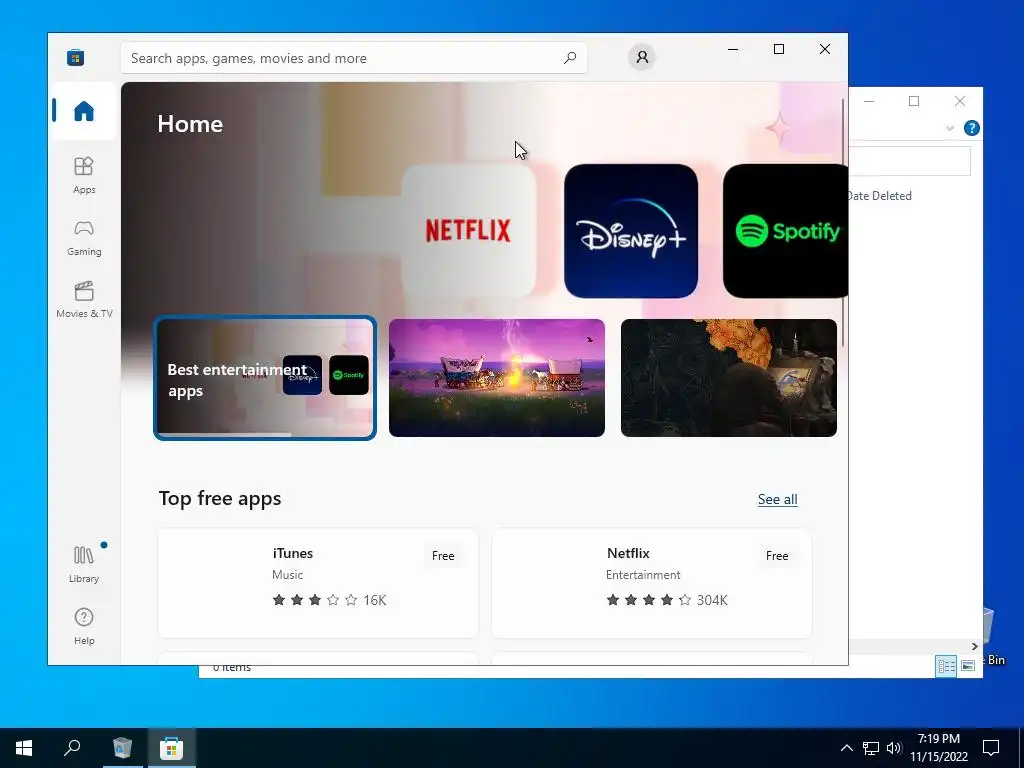Go to the Apps section
This screenshot has width=1024, height=768.
click(x=84, y=175)
